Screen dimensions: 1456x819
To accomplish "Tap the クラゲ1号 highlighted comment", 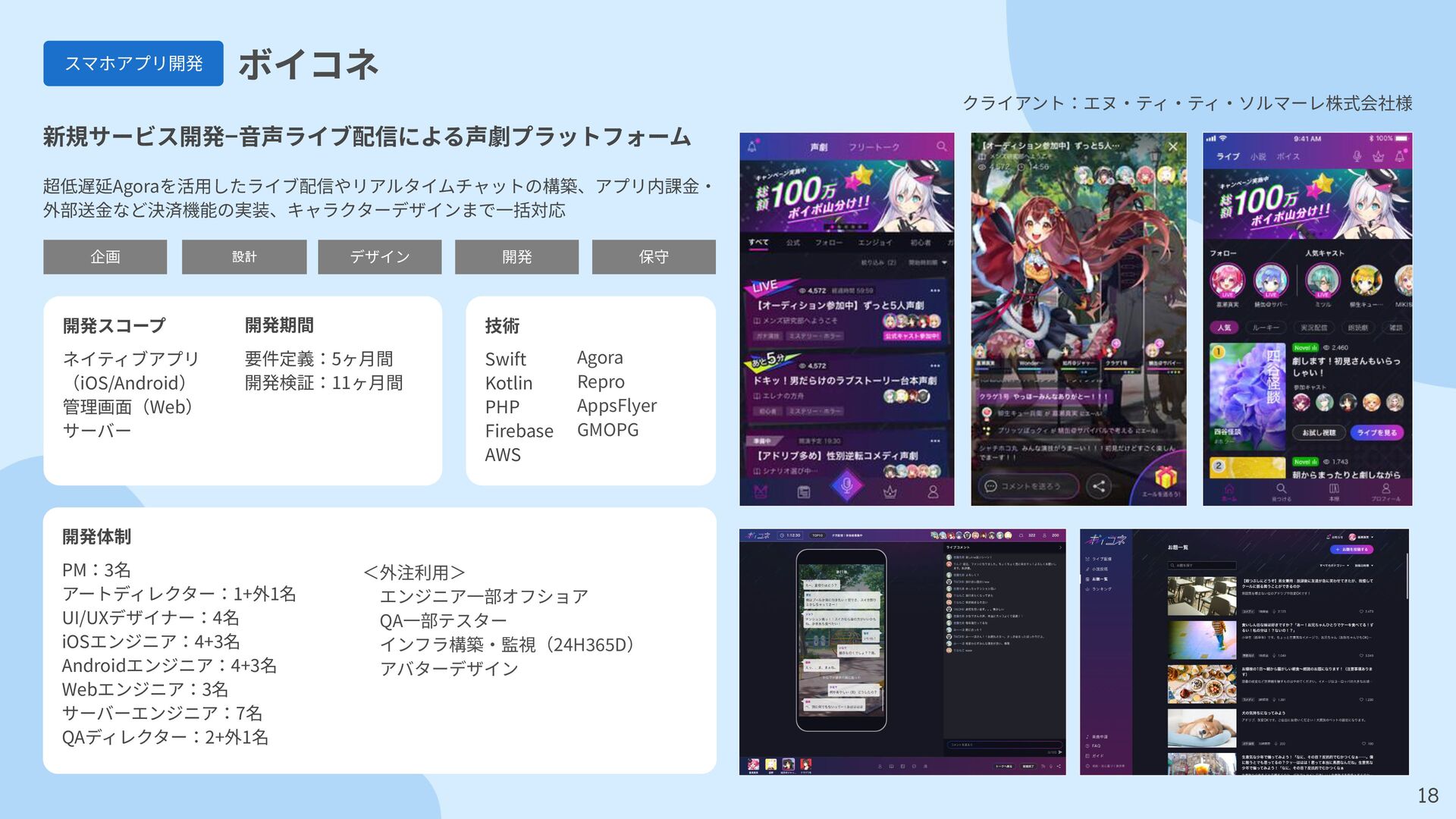I will pyautogui.click(x=1043, y=396).
